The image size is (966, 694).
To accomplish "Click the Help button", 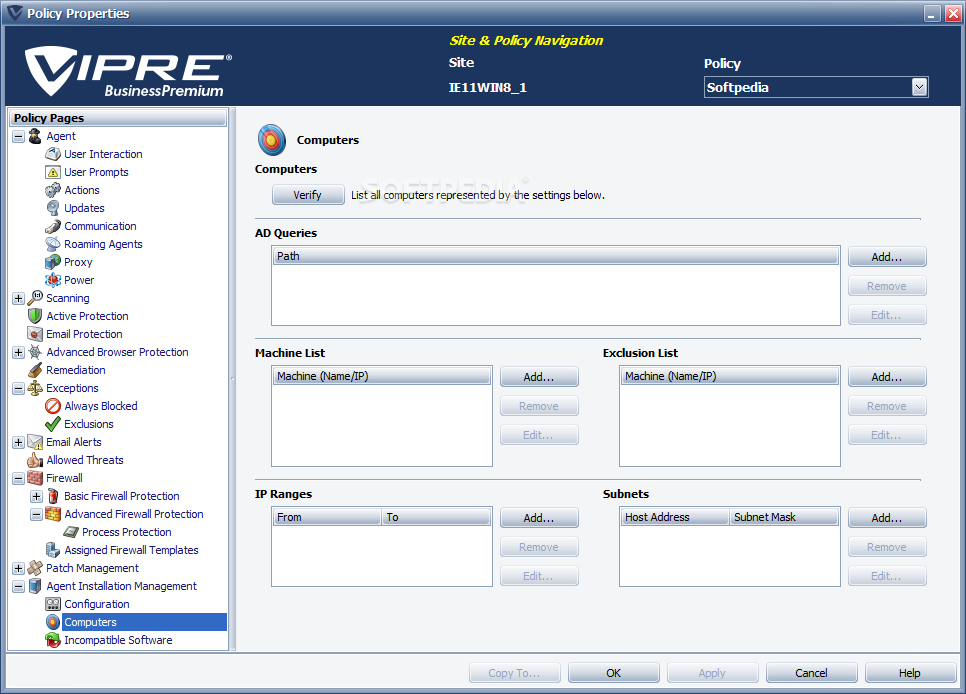I will 910,673.
